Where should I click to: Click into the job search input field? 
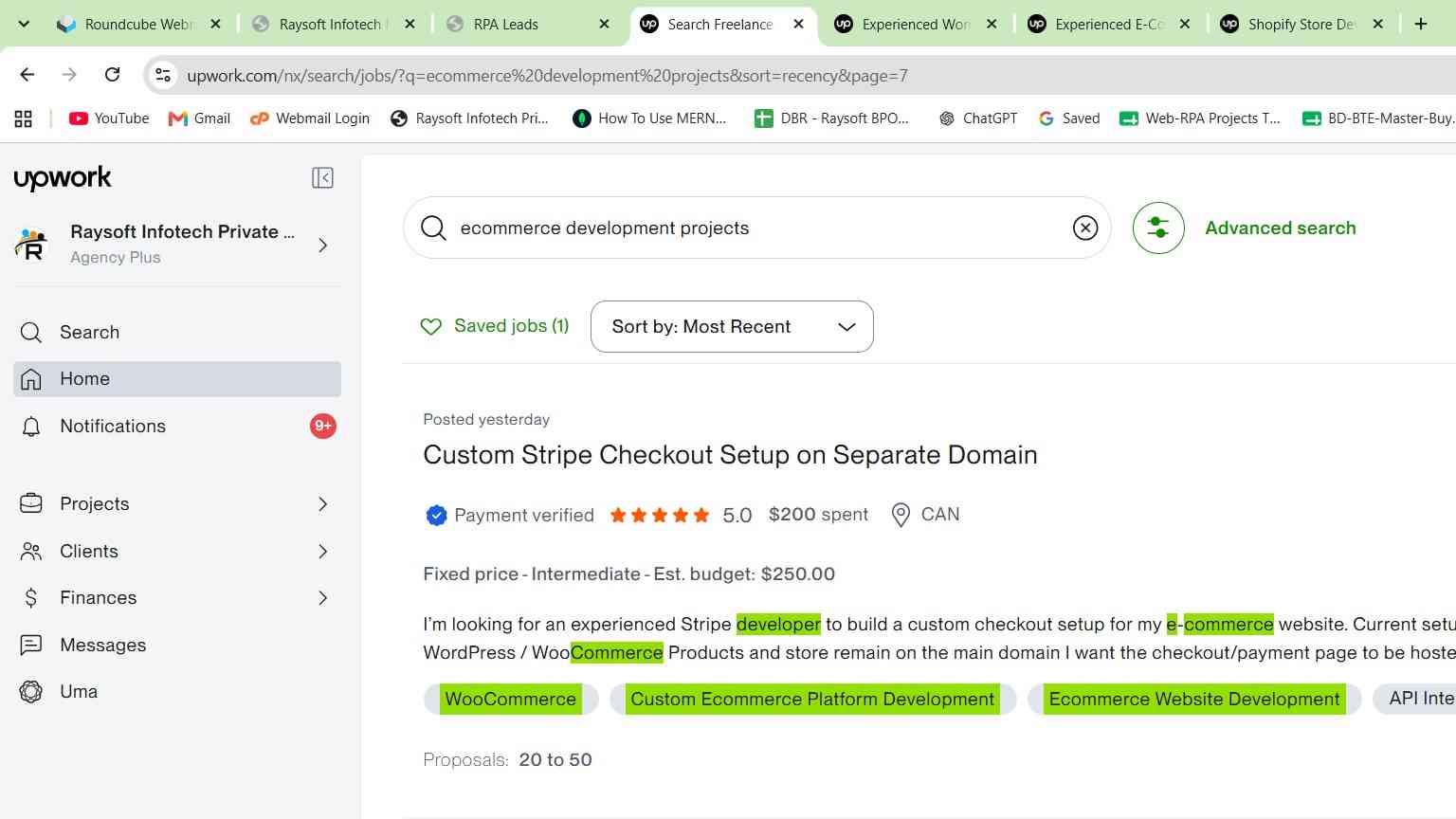[756, 227]
